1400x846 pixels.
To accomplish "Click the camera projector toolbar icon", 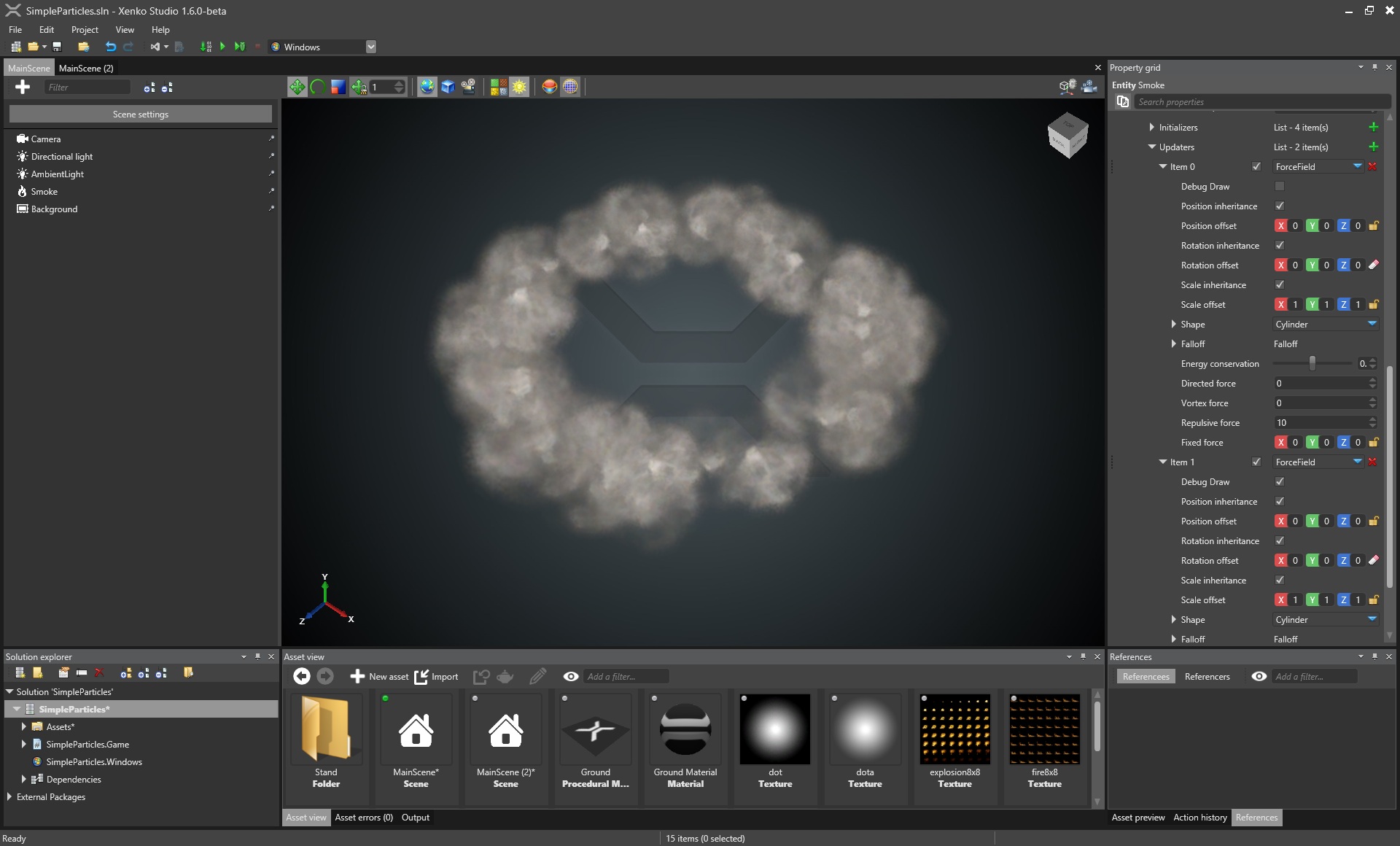I will 468,87.
